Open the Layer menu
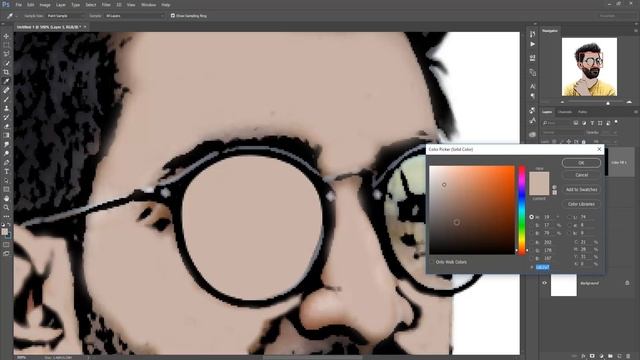 [60, 5]
